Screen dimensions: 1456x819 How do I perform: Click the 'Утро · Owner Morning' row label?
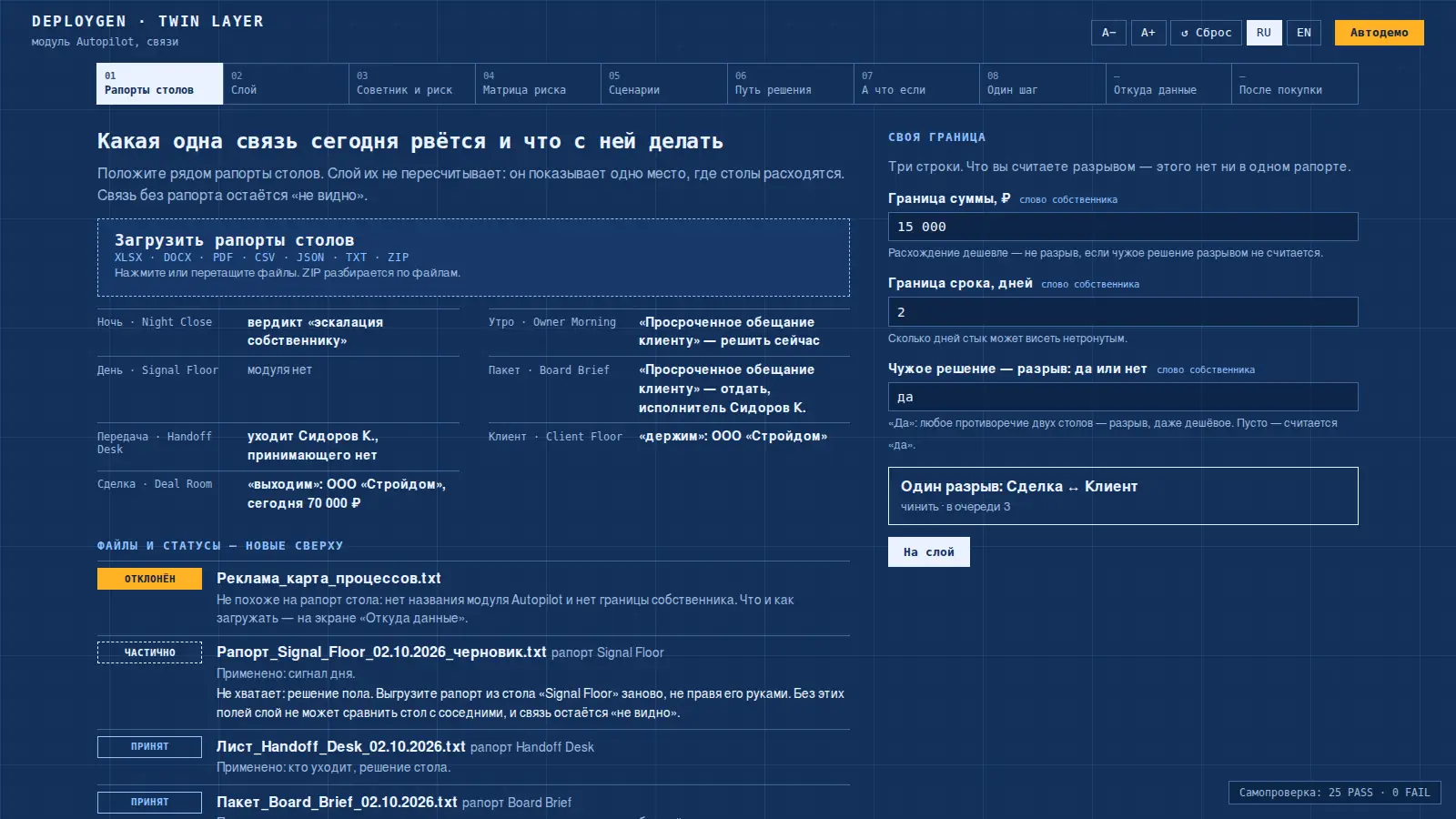[552, 322]
